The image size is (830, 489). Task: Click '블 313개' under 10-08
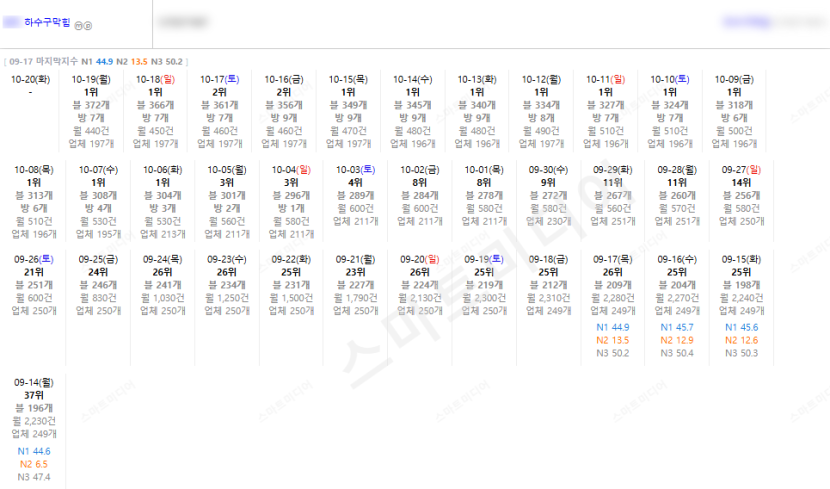coord(34,195)
